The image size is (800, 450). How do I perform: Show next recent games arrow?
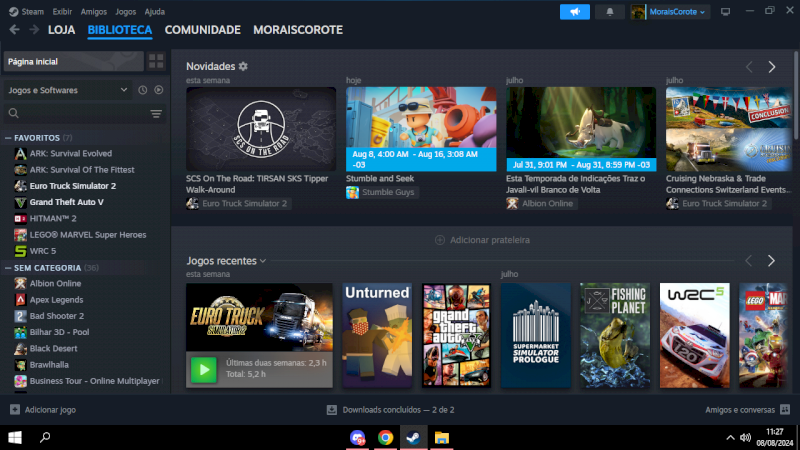771,261
